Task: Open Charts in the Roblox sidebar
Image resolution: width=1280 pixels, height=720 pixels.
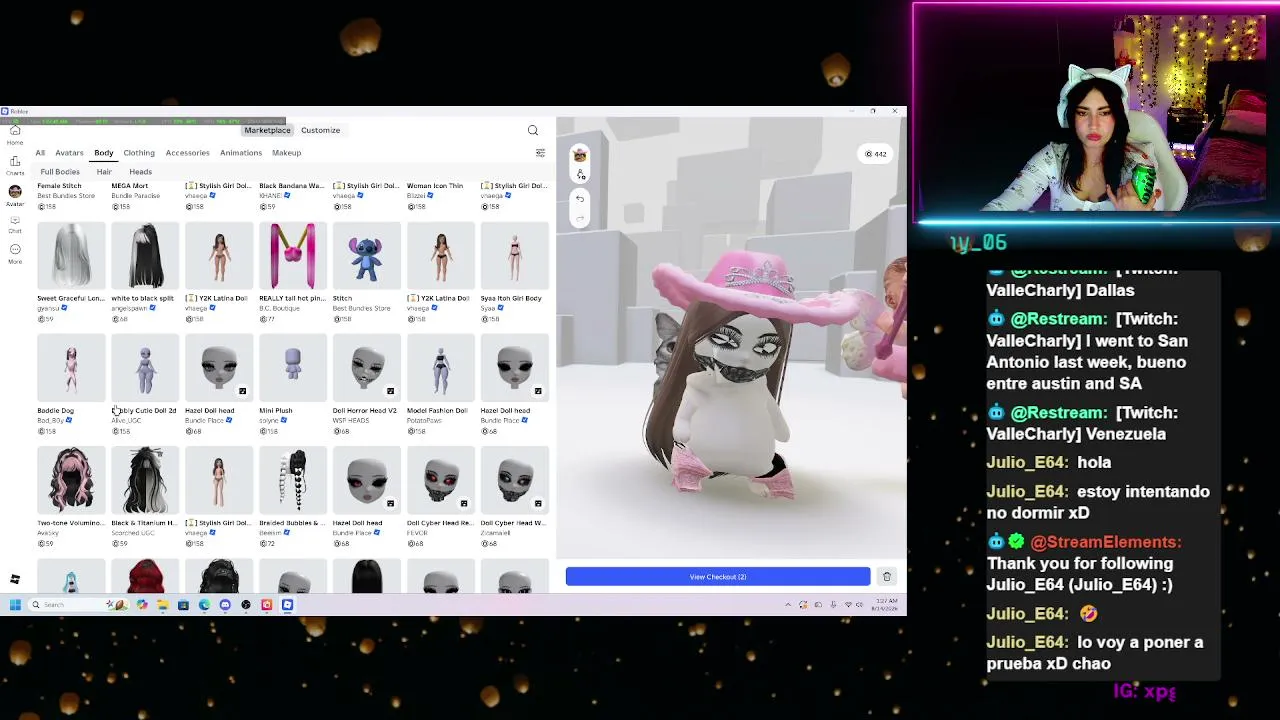Action: pyautogui.click(x=15, y=165)
